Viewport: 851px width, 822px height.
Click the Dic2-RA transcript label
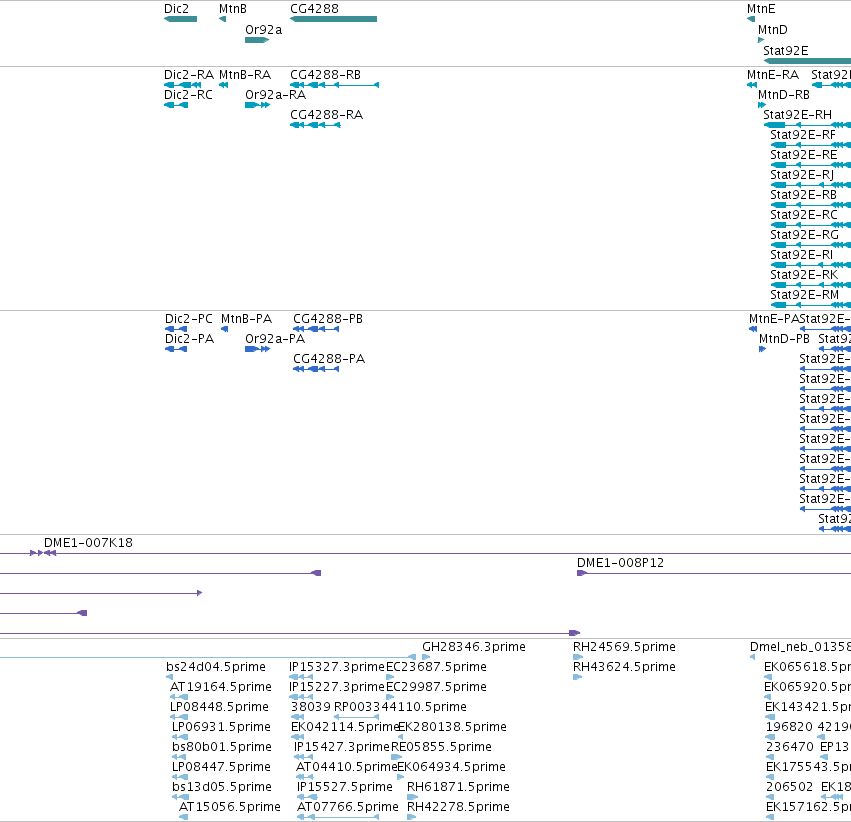(x=189, y=74)
